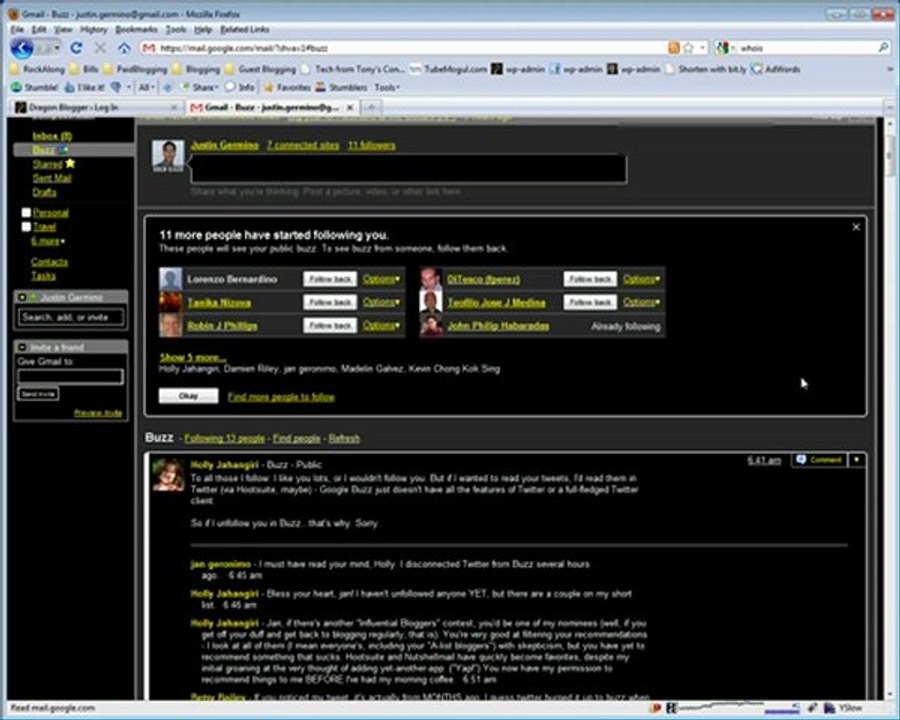The width and height of the screenshot is (900, 720).
Task: Close the Gmail - Buzz tab
Action: click(x=350, y=107)
